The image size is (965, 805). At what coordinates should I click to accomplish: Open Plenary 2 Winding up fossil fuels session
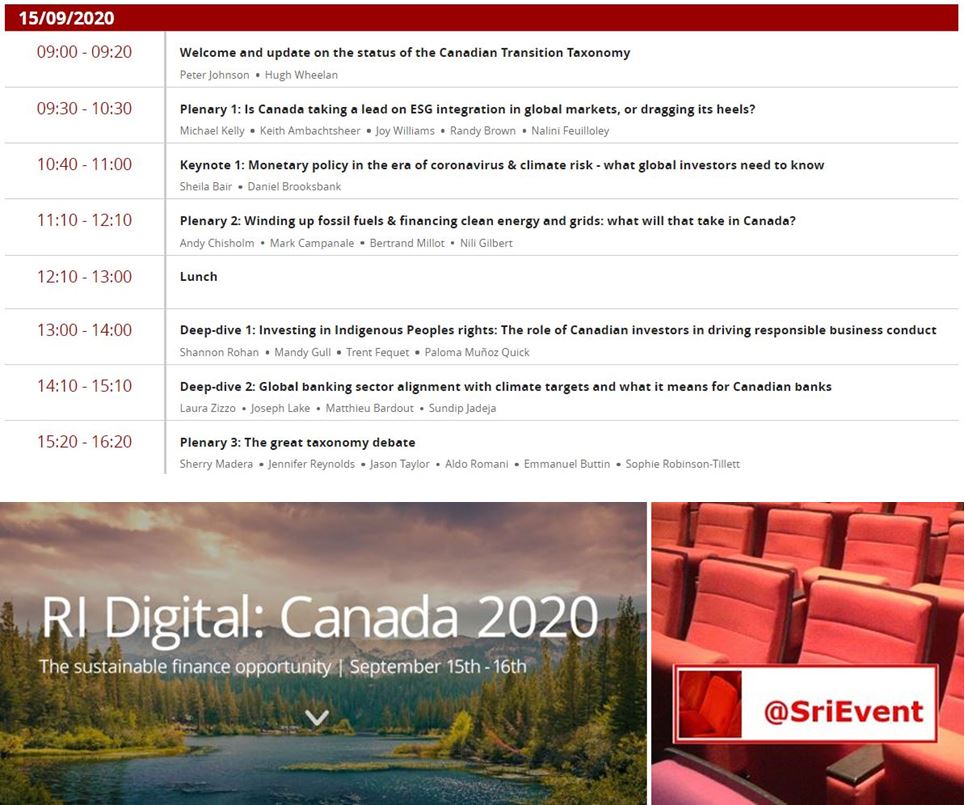487,221
